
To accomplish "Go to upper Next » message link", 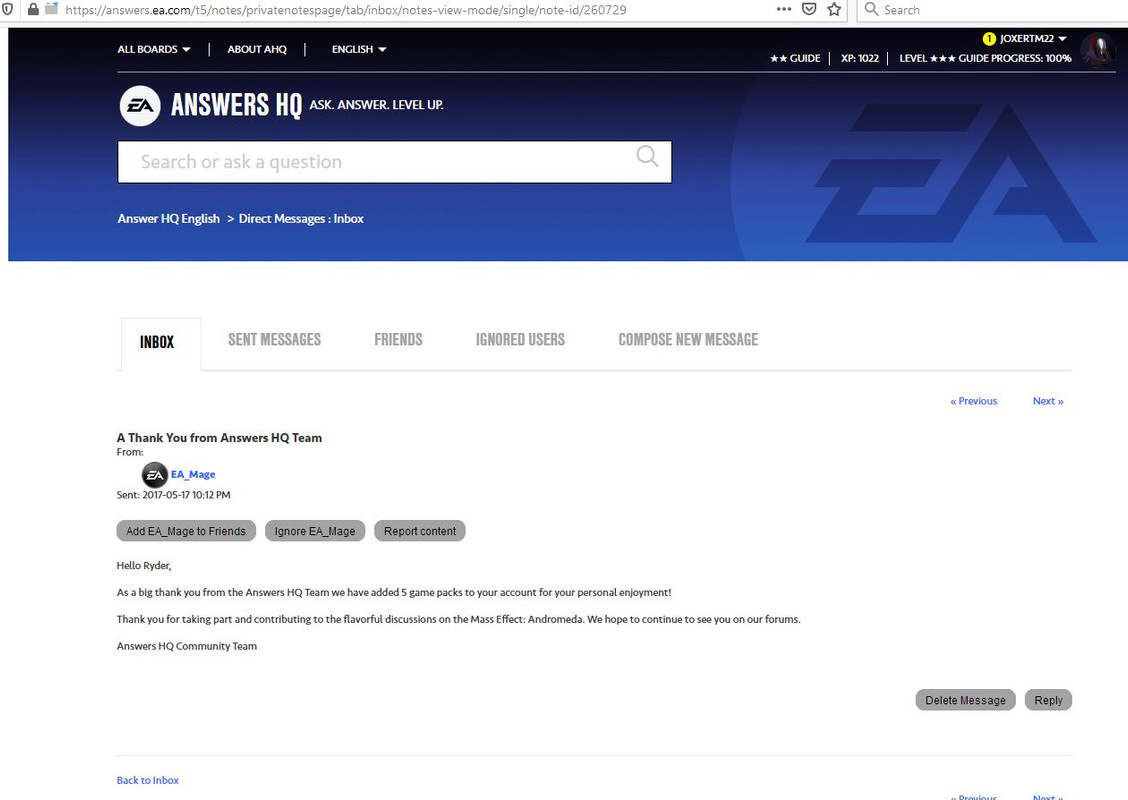I will [x=1048, y=401].
